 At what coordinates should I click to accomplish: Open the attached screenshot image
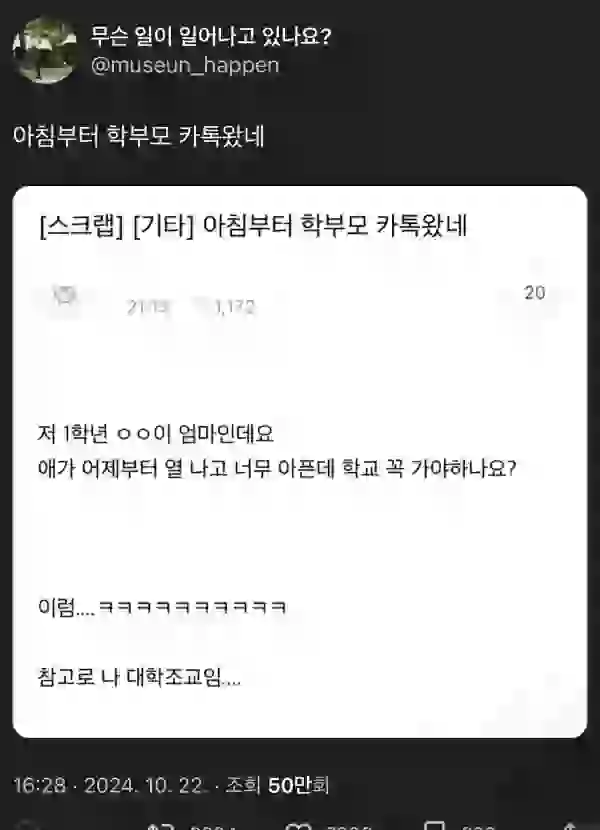[300, 462]
